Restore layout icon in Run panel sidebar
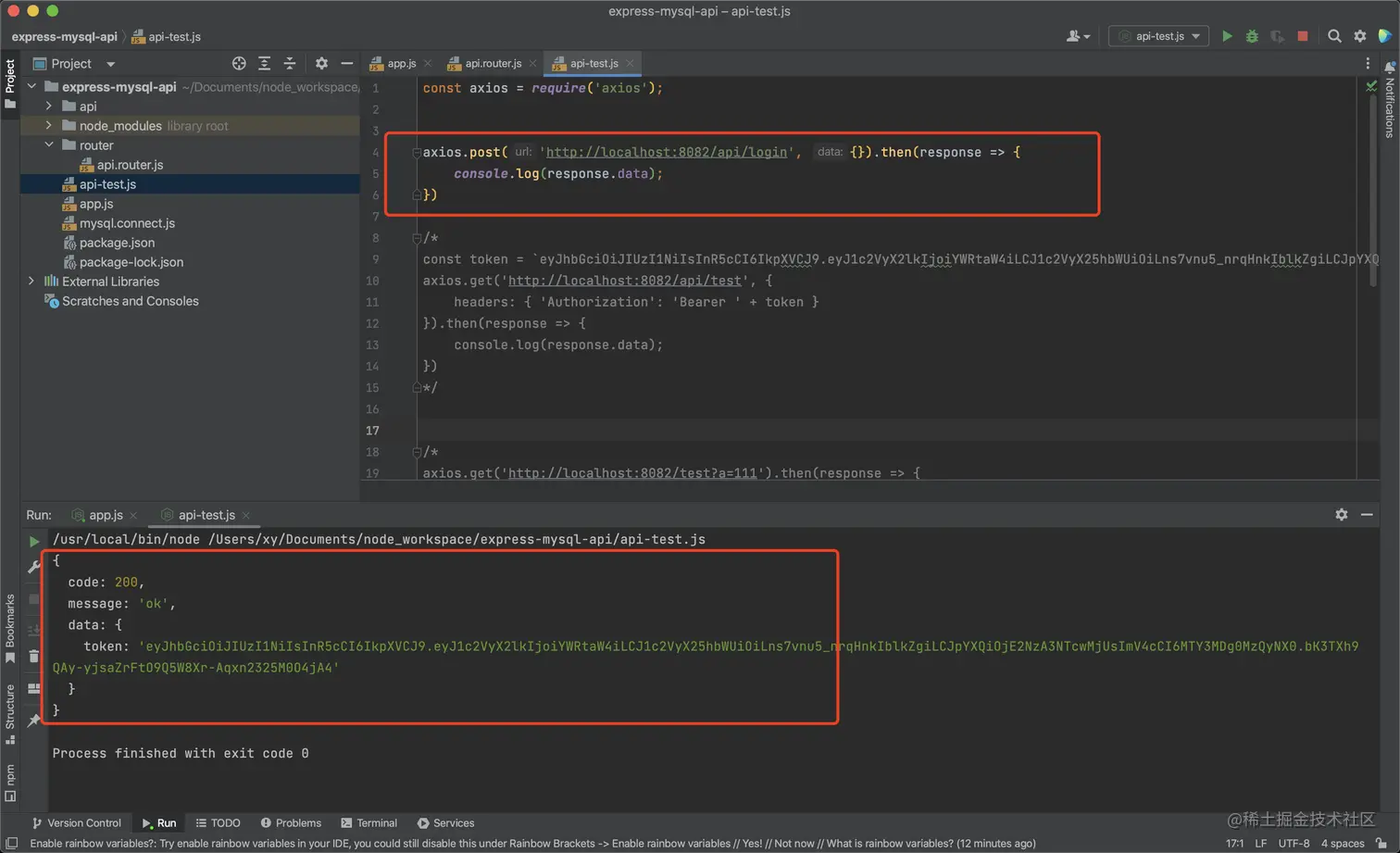Viewport: 1400px width, 853px height. pos(34,688)
